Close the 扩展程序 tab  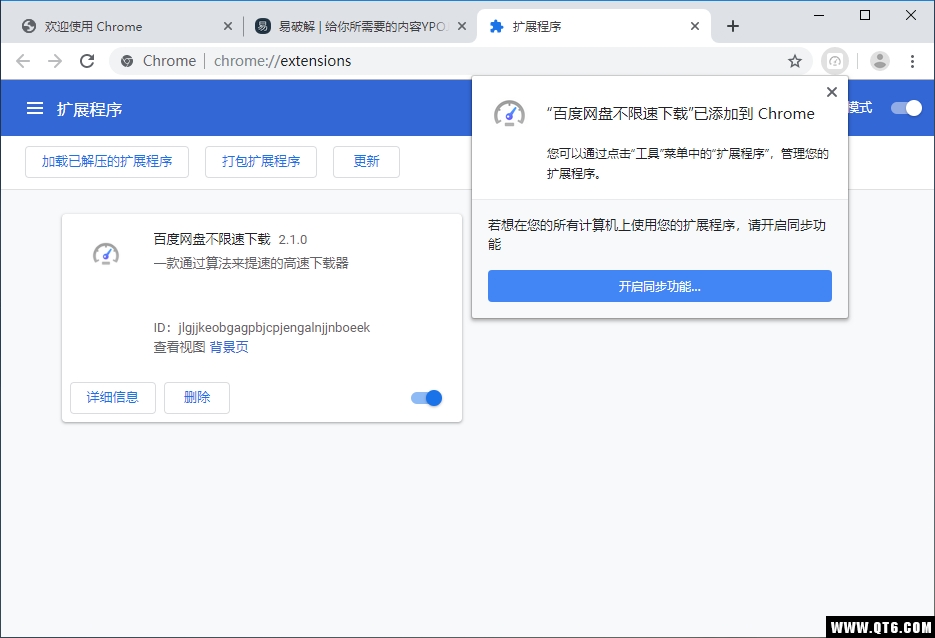pyautogui.click(x=695, y=26)
